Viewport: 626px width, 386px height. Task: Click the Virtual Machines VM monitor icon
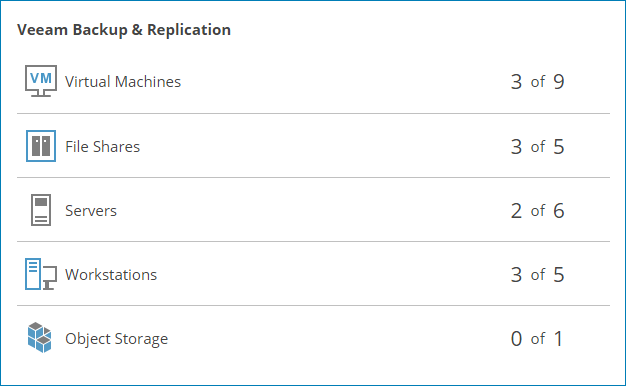pyautogui.click(x=41, y=81)
